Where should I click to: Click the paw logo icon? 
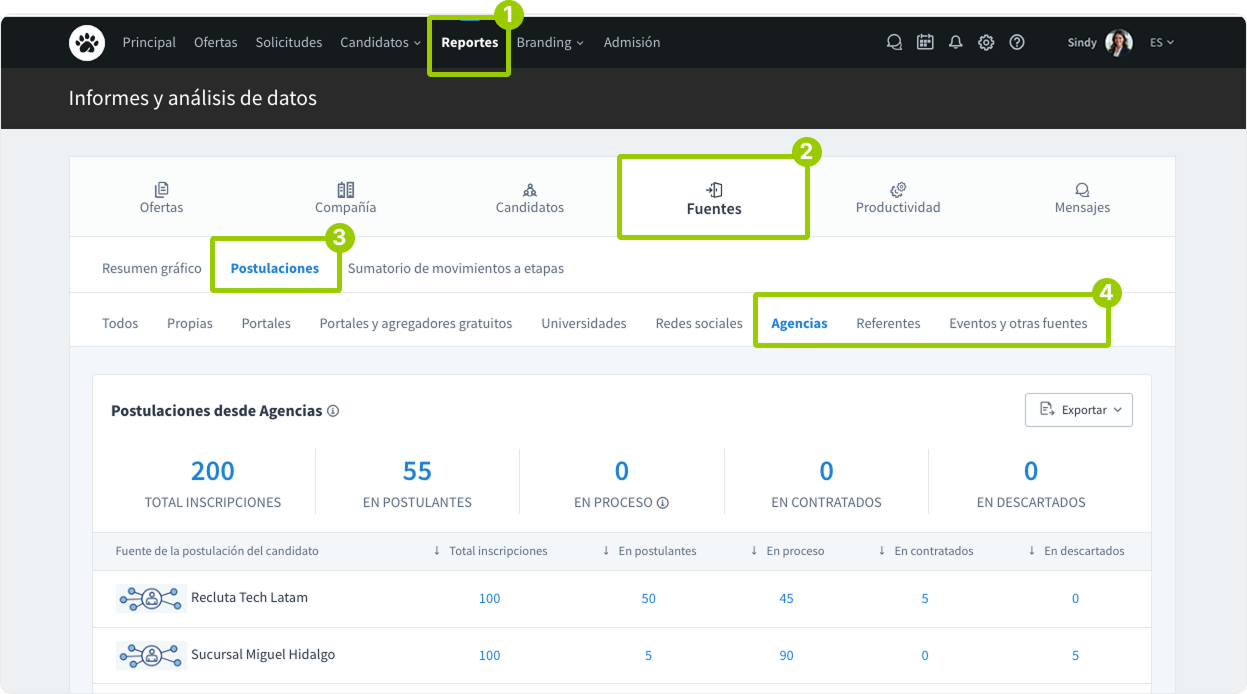[87, 43]
